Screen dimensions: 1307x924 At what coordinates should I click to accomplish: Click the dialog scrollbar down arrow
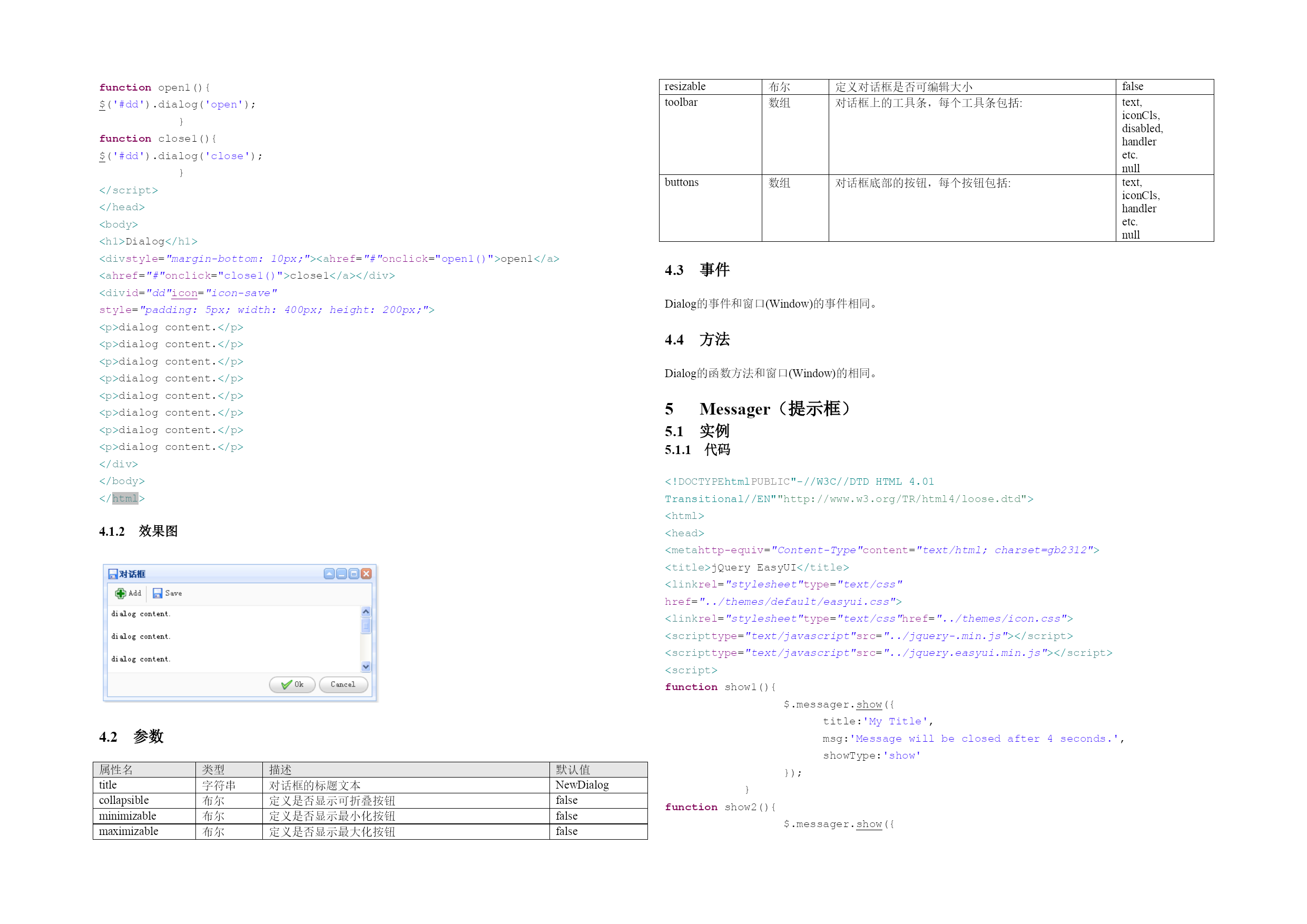(366, 666)
